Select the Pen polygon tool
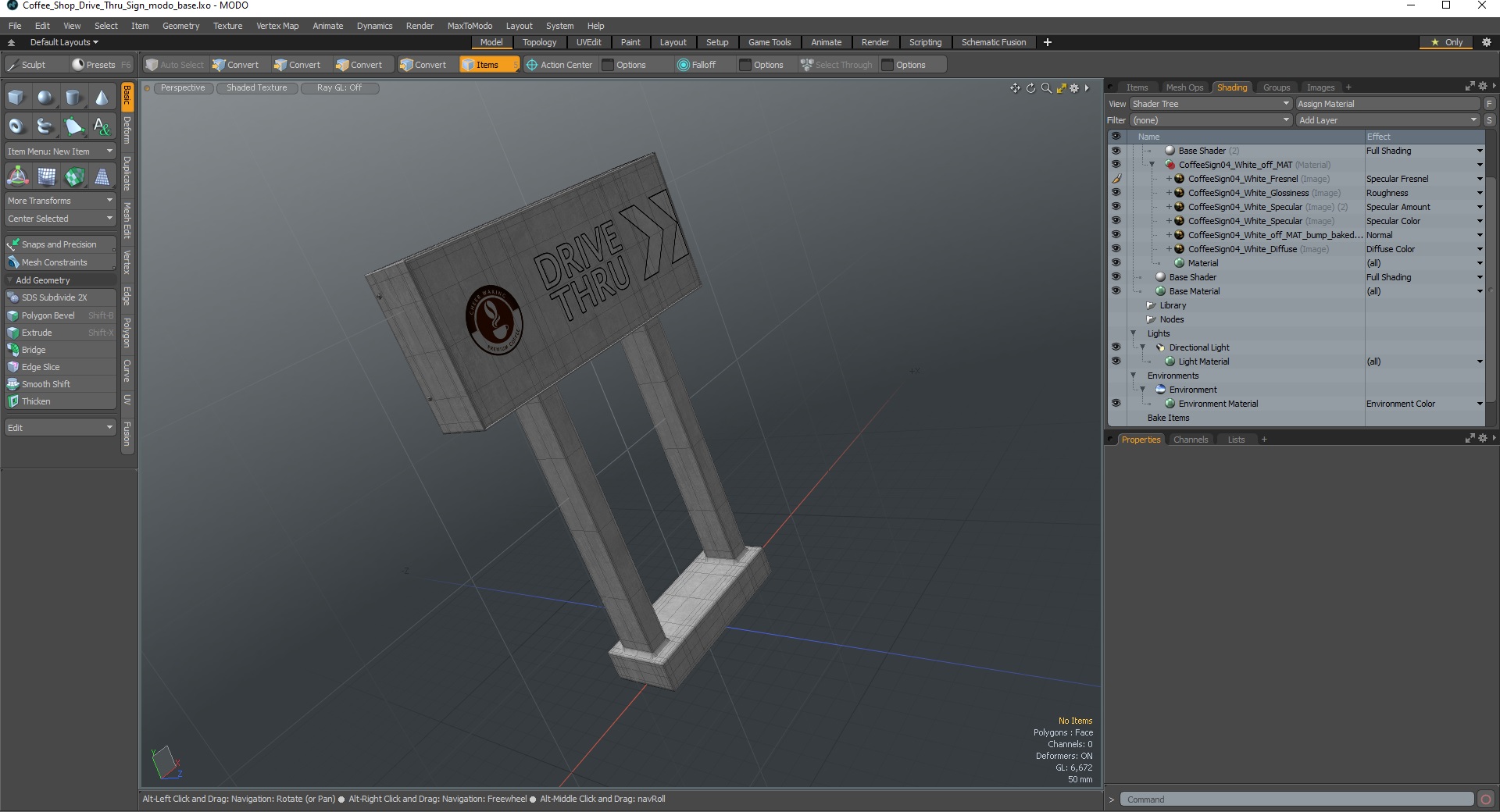This screenshot has width=1500, height=812. tap(73, 126)
